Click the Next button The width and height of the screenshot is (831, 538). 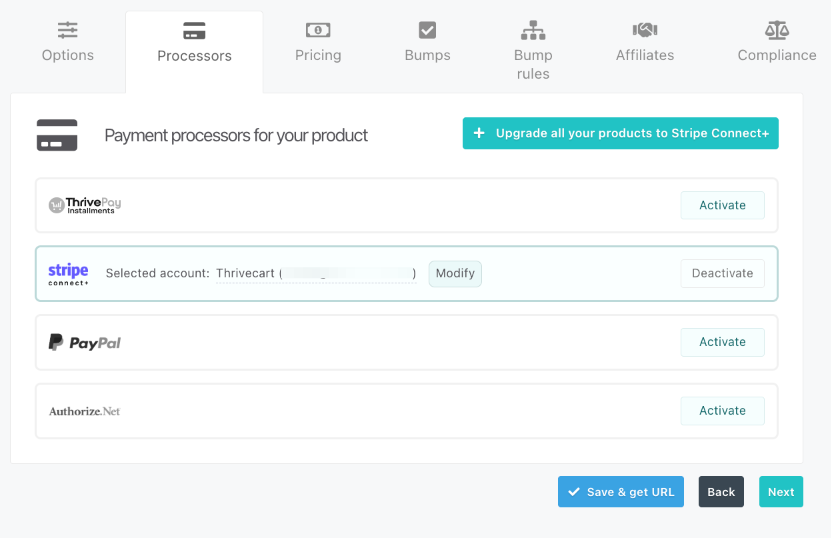point(781,492)
